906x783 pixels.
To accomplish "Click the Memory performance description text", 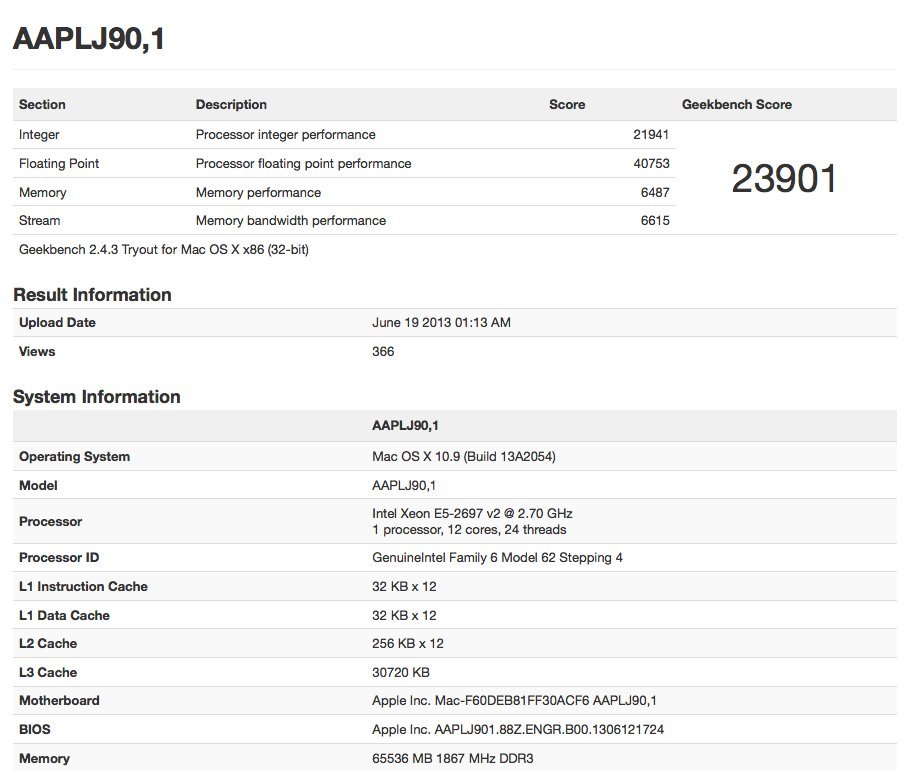I will [x=258, y=193].
